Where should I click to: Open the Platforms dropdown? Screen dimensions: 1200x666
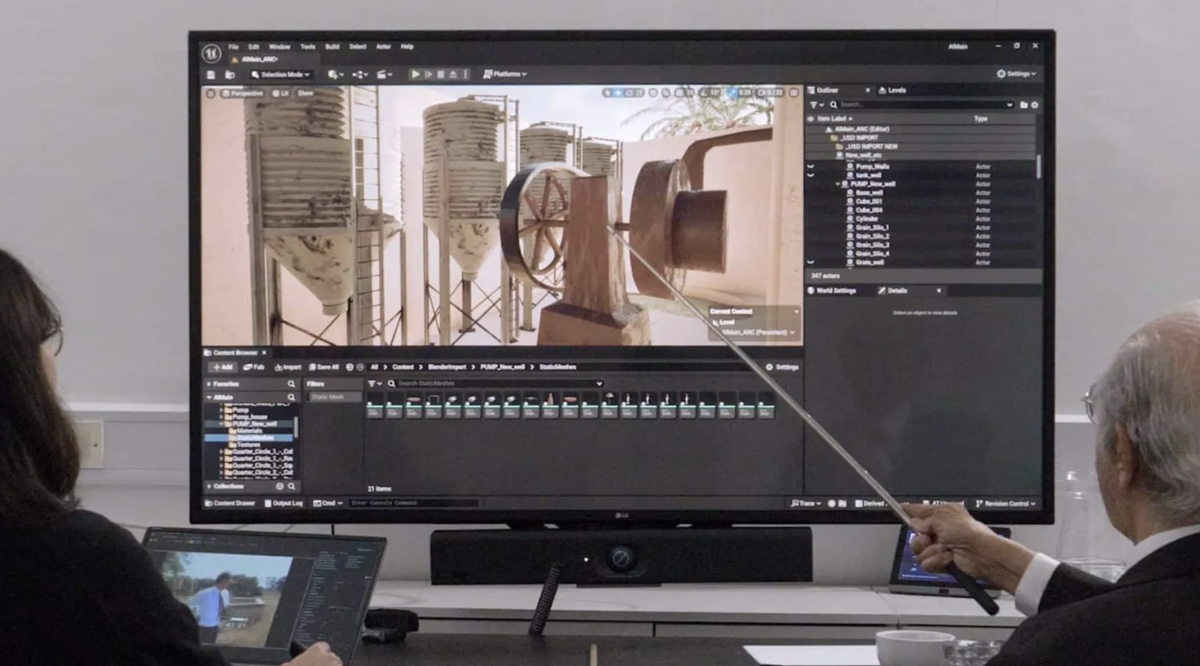coord(505,74)
